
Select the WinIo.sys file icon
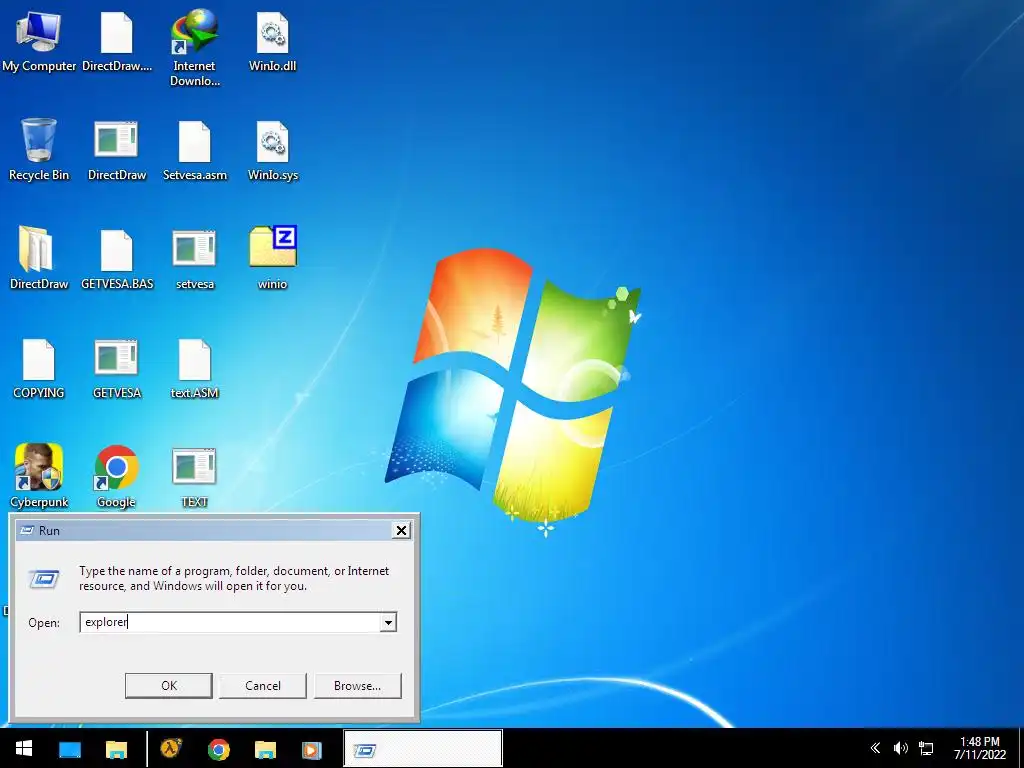(272, 150)
